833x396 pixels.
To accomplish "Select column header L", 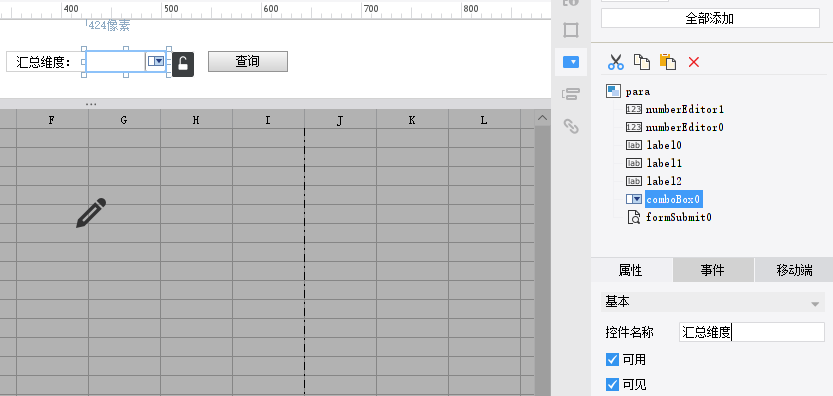I will point(484,120).
